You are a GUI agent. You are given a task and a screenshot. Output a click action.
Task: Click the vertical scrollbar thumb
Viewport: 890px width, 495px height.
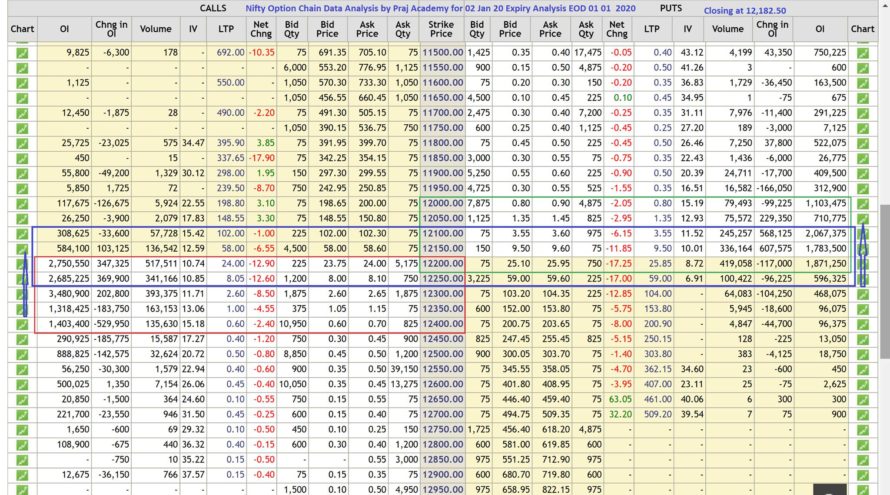(x=884, y=282)
